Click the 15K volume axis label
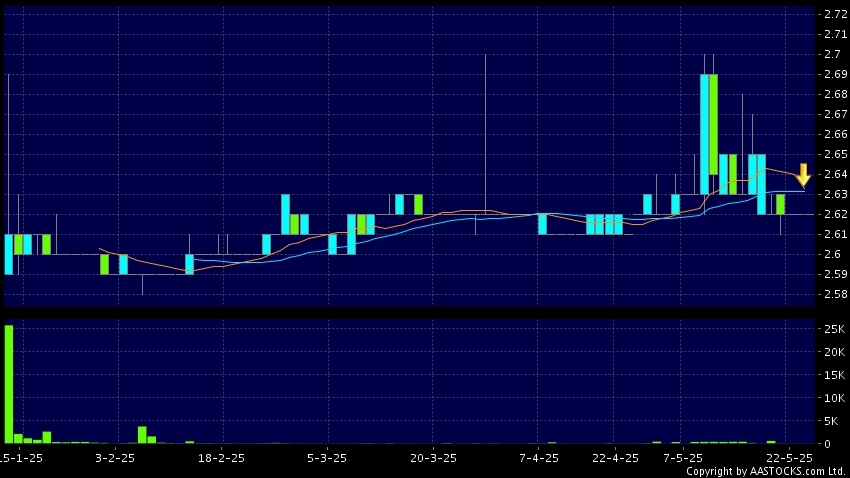 834,375
